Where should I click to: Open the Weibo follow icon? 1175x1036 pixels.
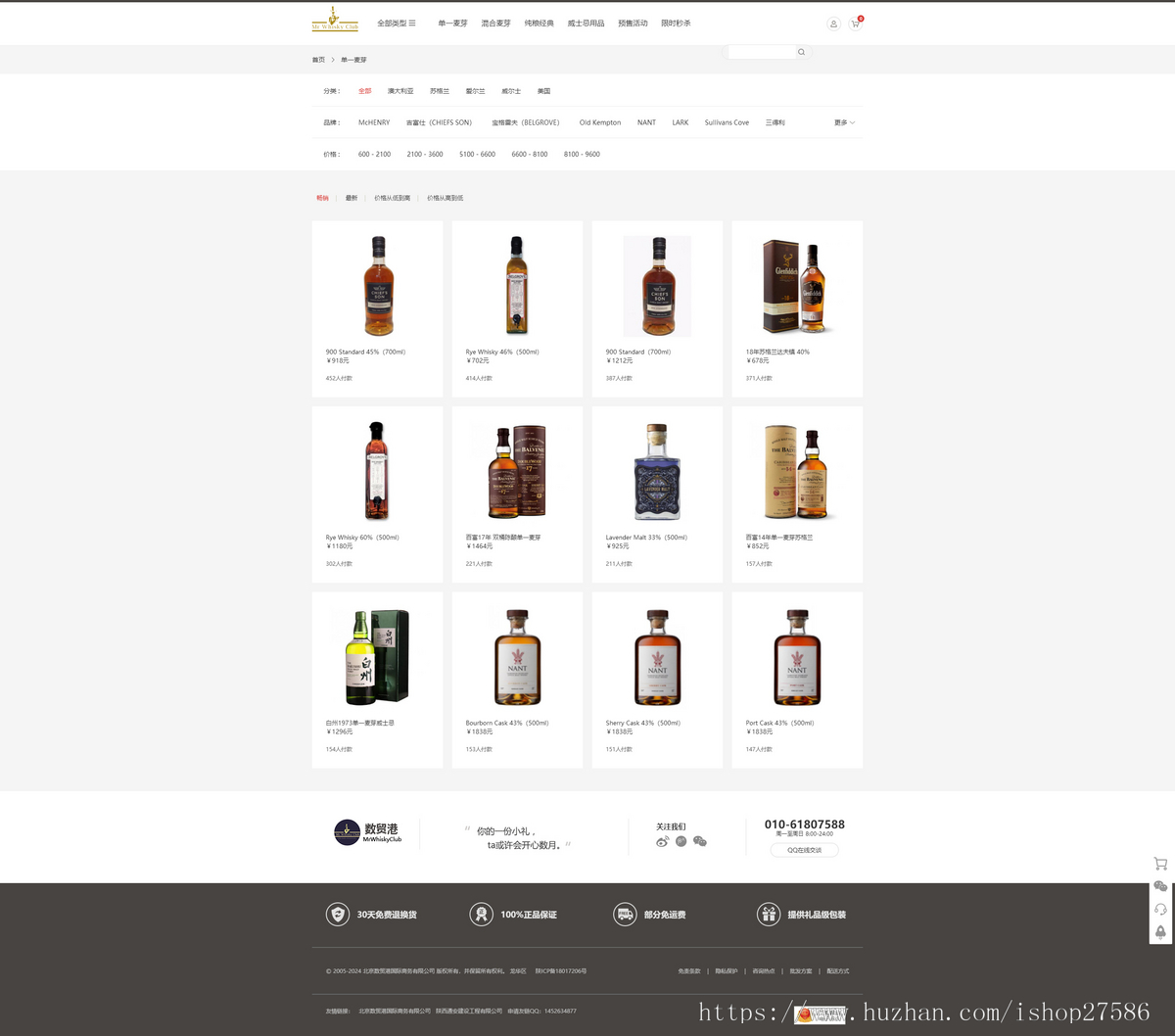(x=663, y=841)
